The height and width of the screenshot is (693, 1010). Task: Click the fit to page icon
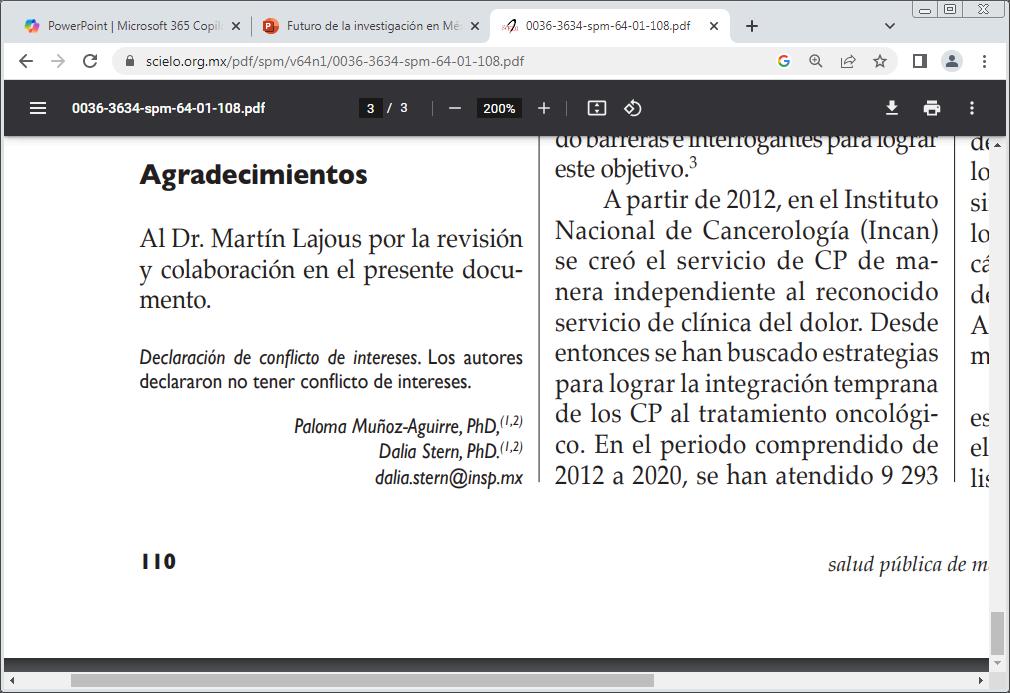pyautogui.click(x=597, y=108)
